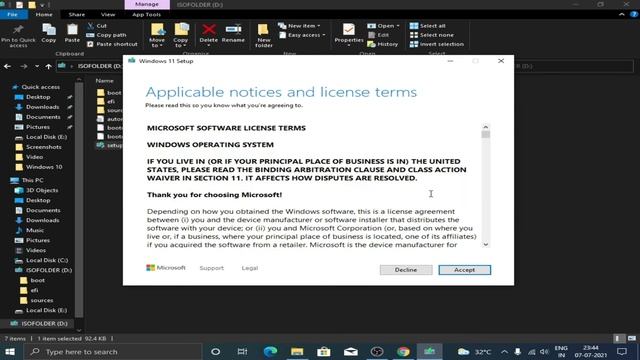This screenshot has width=640, height=360.
Task: Open the Easy access dropdown
Action: point(302,35)
